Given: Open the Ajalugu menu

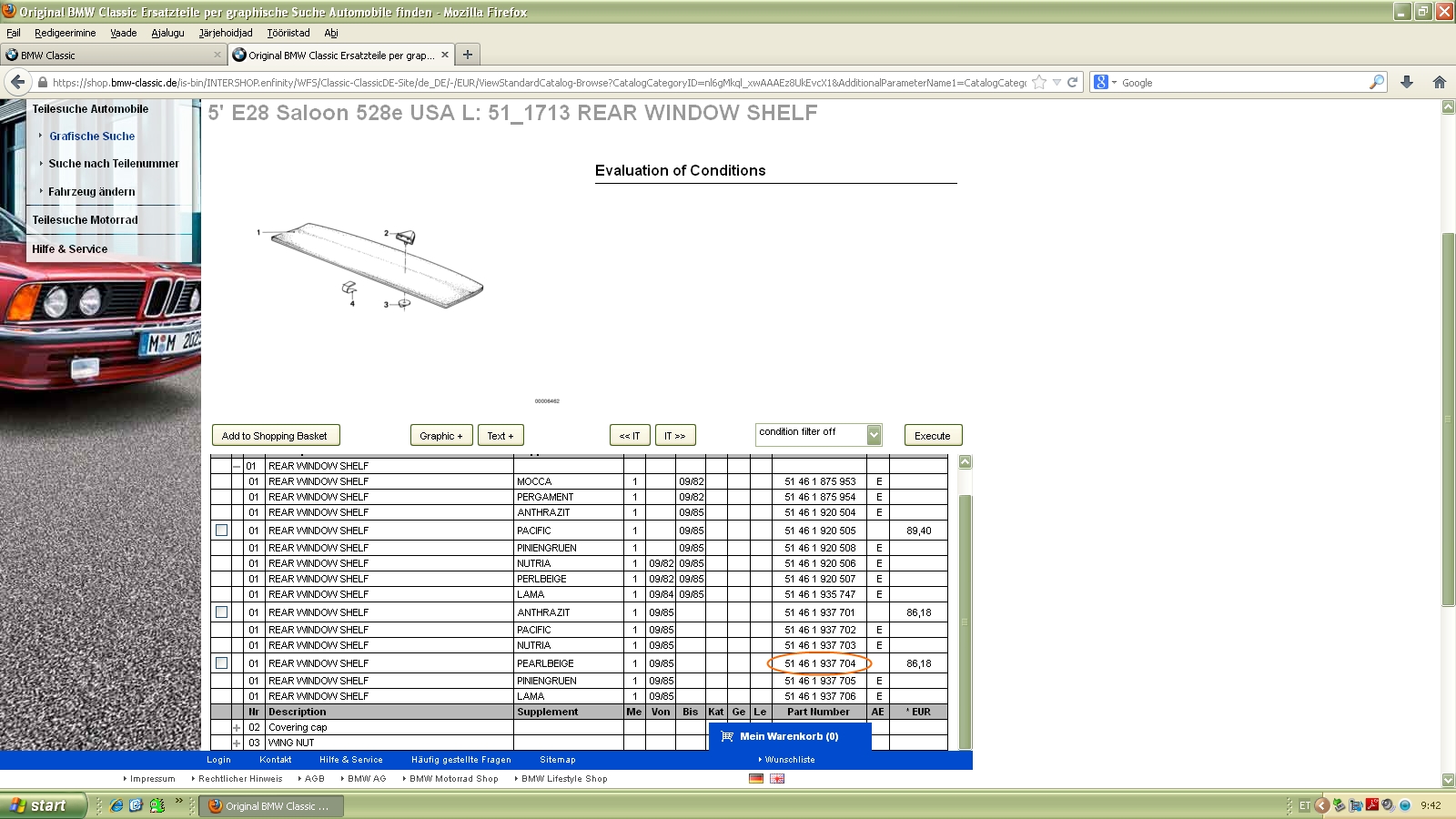Looking at the screenshot, I should (167, 33).
